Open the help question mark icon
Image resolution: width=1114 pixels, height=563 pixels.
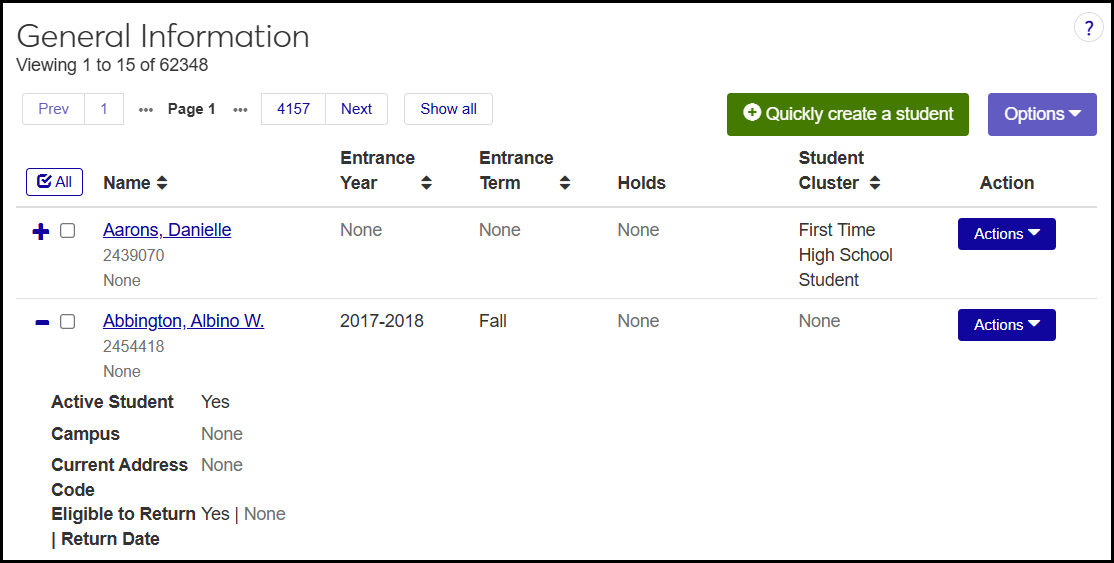(x=1088, y=28)
